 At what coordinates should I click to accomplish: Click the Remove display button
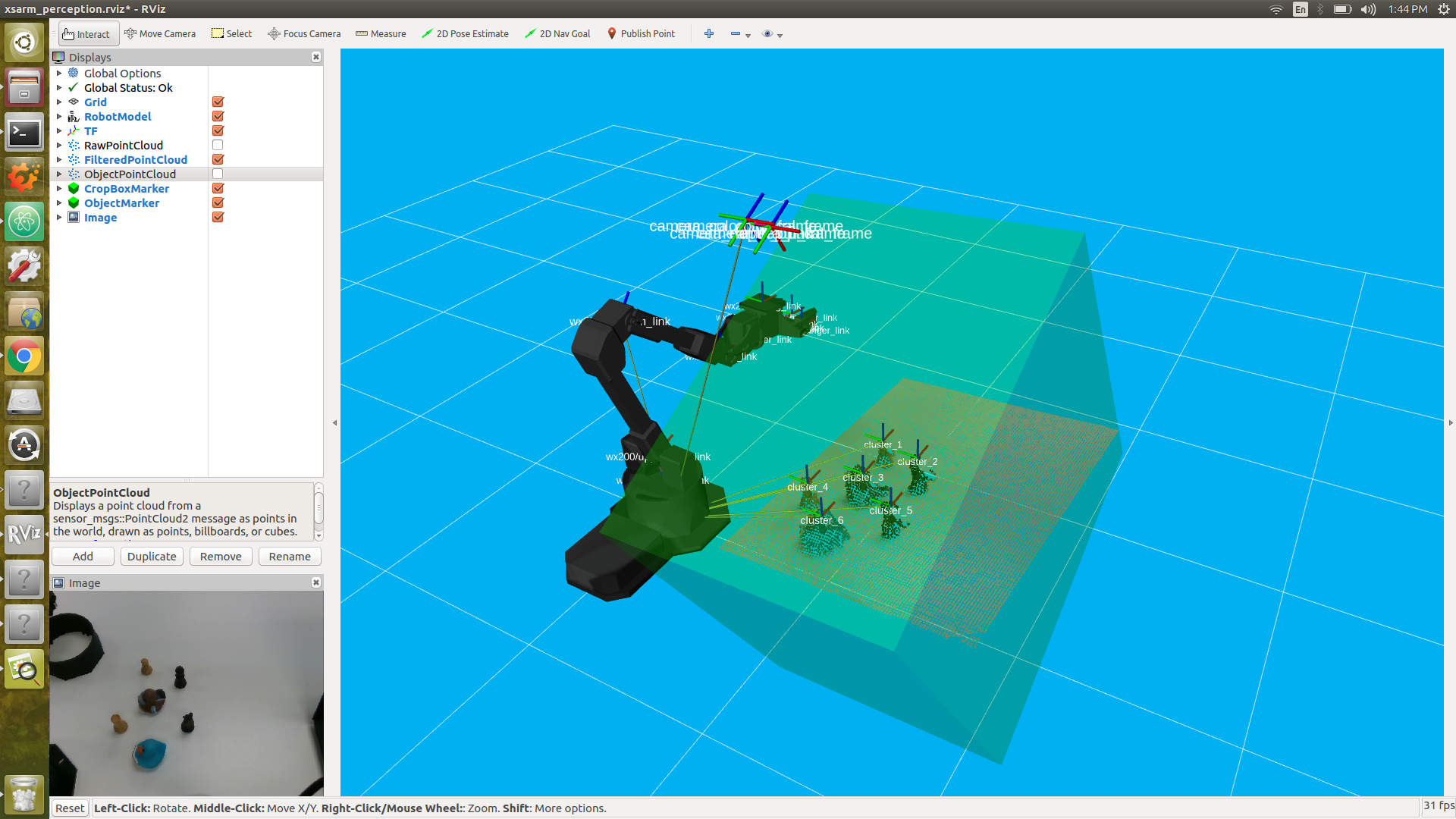(x=221, y=557)
